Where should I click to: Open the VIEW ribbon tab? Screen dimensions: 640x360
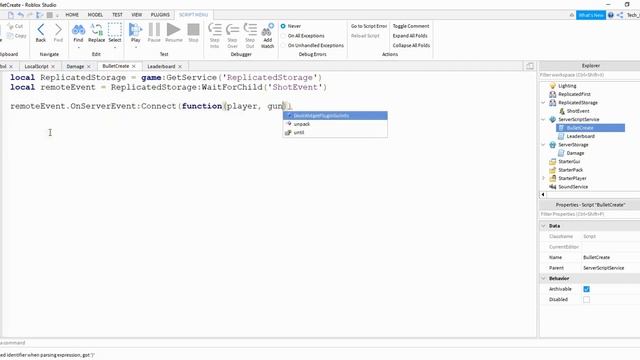pyautogui.click(x=136, y=15)
